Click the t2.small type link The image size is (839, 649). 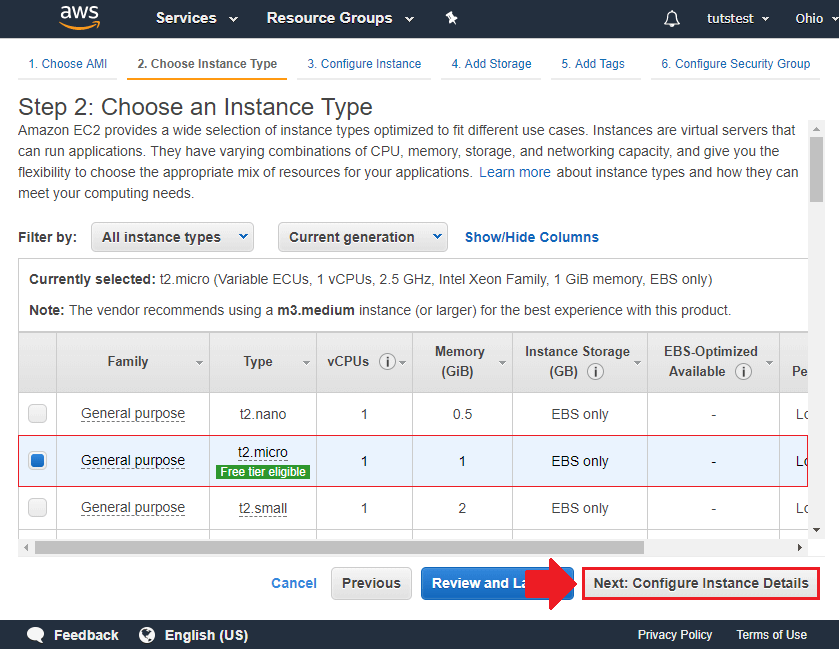point(263,508)
